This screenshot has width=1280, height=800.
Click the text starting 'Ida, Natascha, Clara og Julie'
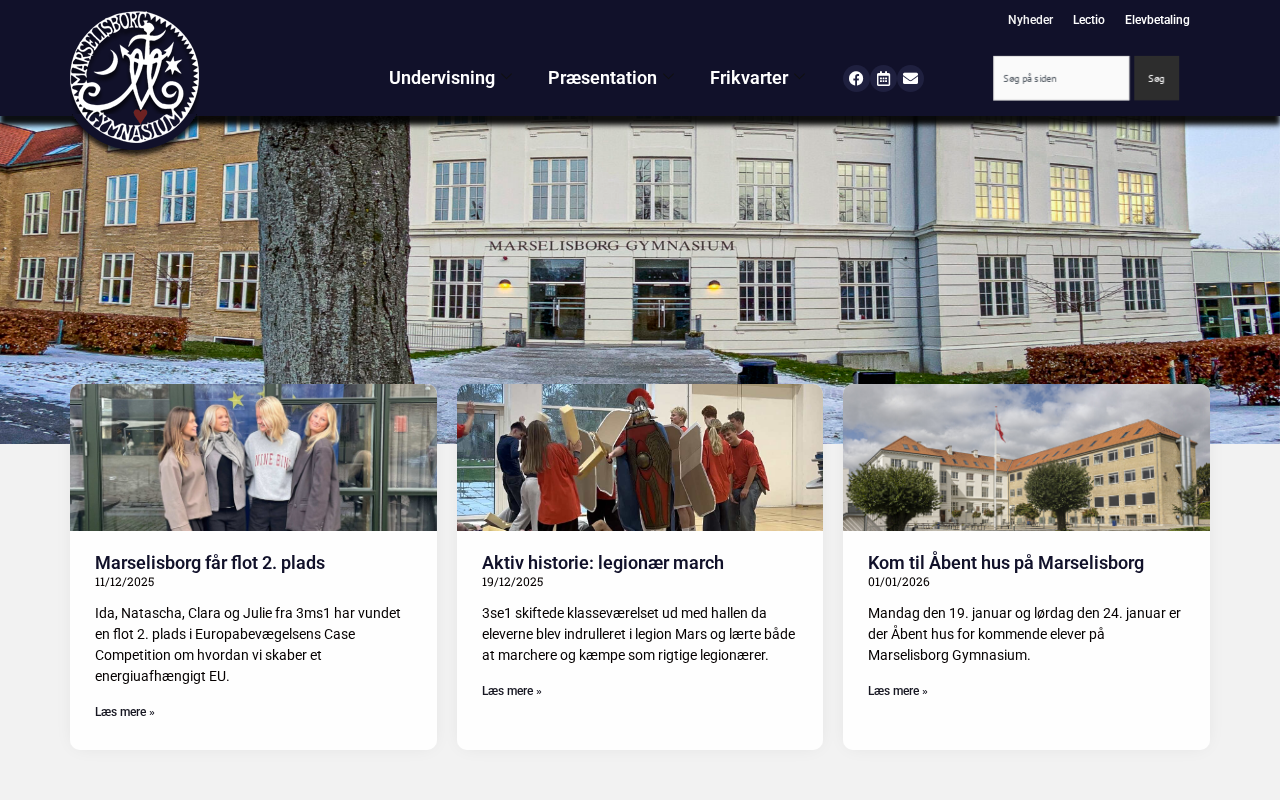point(250,645)
